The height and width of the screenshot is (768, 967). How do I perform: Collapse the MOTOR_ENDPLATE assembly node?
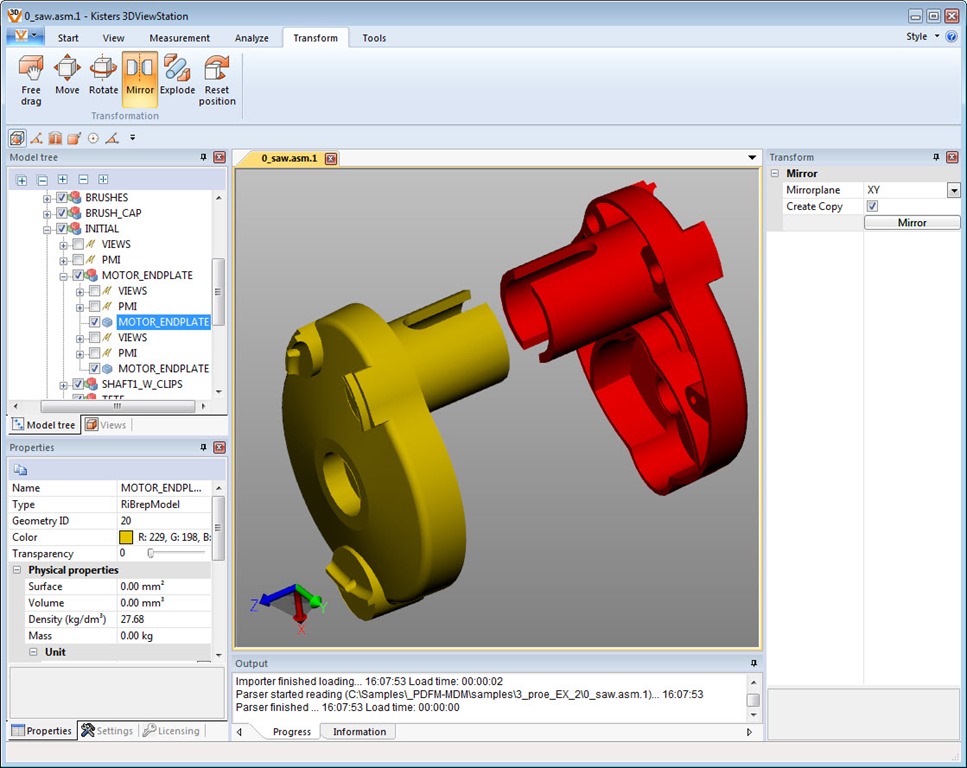pos(64,276)
